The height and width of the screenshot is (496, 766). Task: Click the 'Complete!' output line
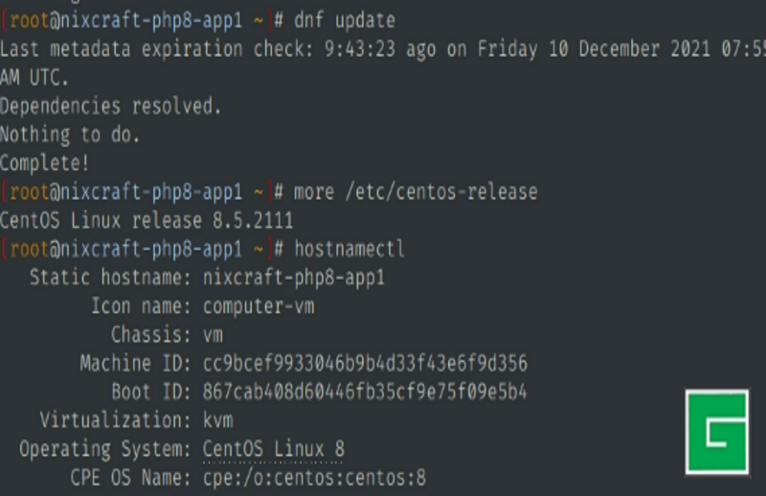45,162
